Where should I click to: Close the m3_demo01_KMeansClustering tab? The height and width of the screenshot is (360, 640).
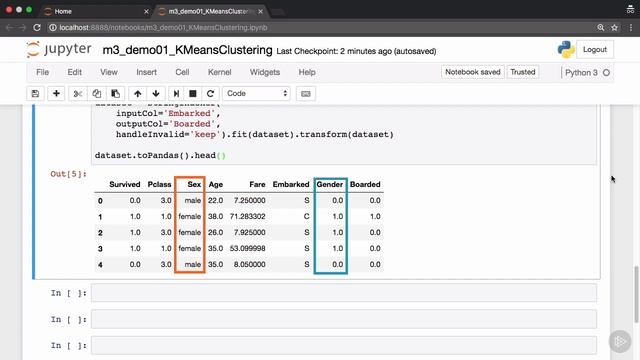(x=260, y=11)
